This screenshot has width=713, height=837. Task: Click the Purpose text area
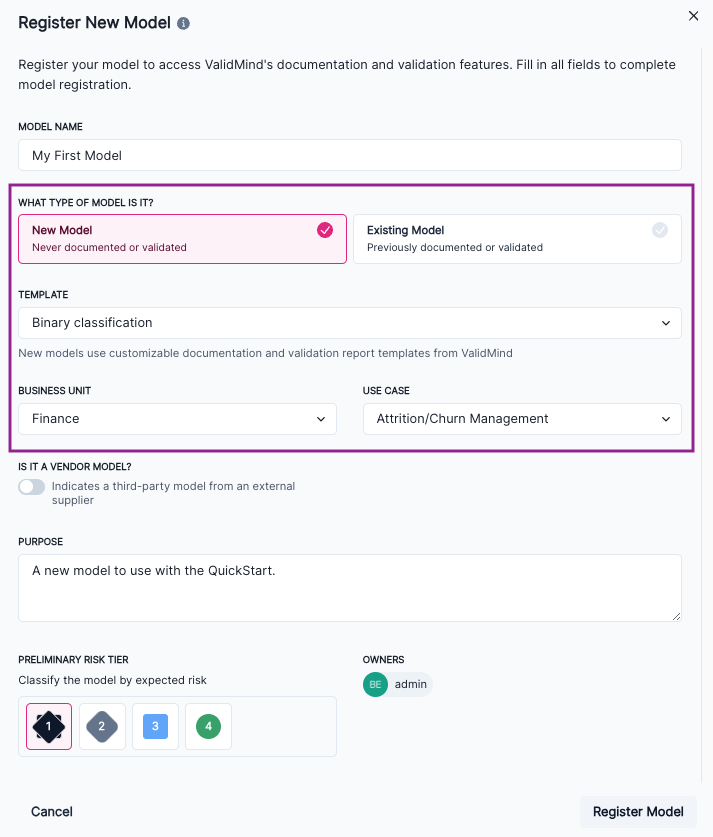pos(349,585)
